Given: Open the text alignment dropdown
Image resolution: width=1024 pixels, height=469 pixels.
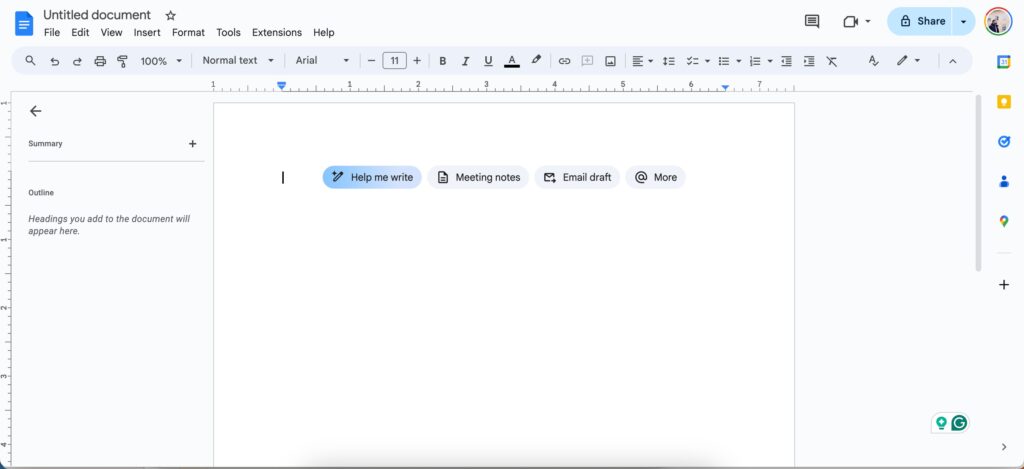Looking at the screenshot, I should 643,61.
